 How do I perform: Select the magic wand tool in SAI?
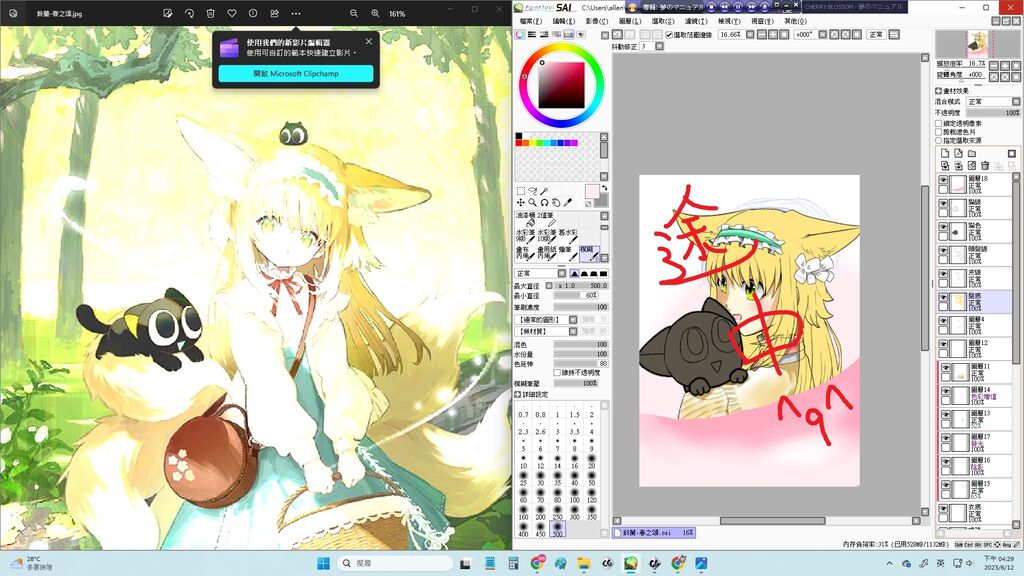[544, 191]
